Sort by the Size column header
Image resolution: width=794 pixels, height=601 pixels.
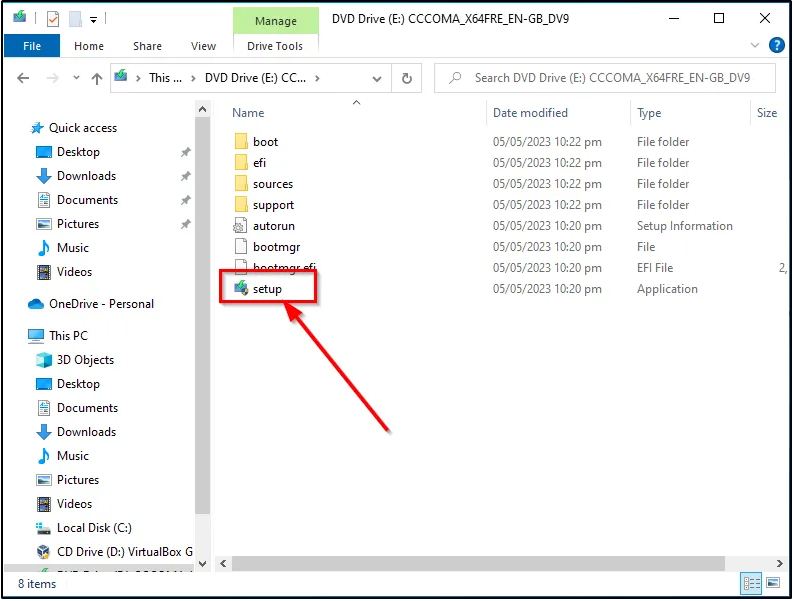click(x=767, y=113)
